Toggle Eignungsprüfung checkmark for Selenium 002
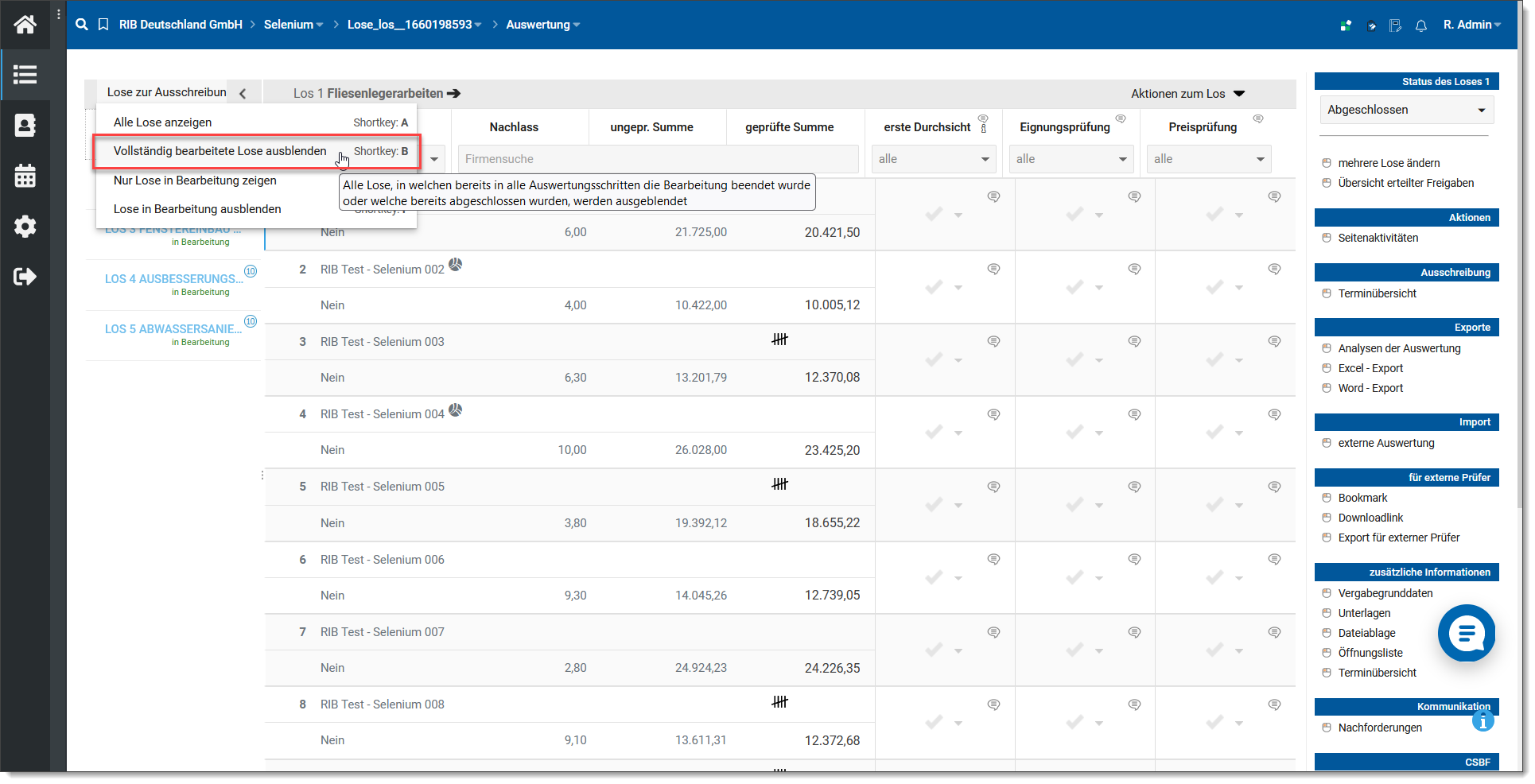 1075,287
